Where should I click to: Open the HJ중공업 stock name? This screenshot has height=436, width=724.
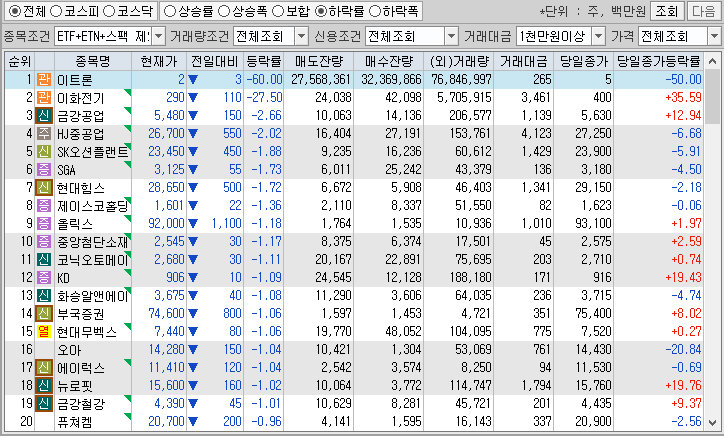pos(81,134)
